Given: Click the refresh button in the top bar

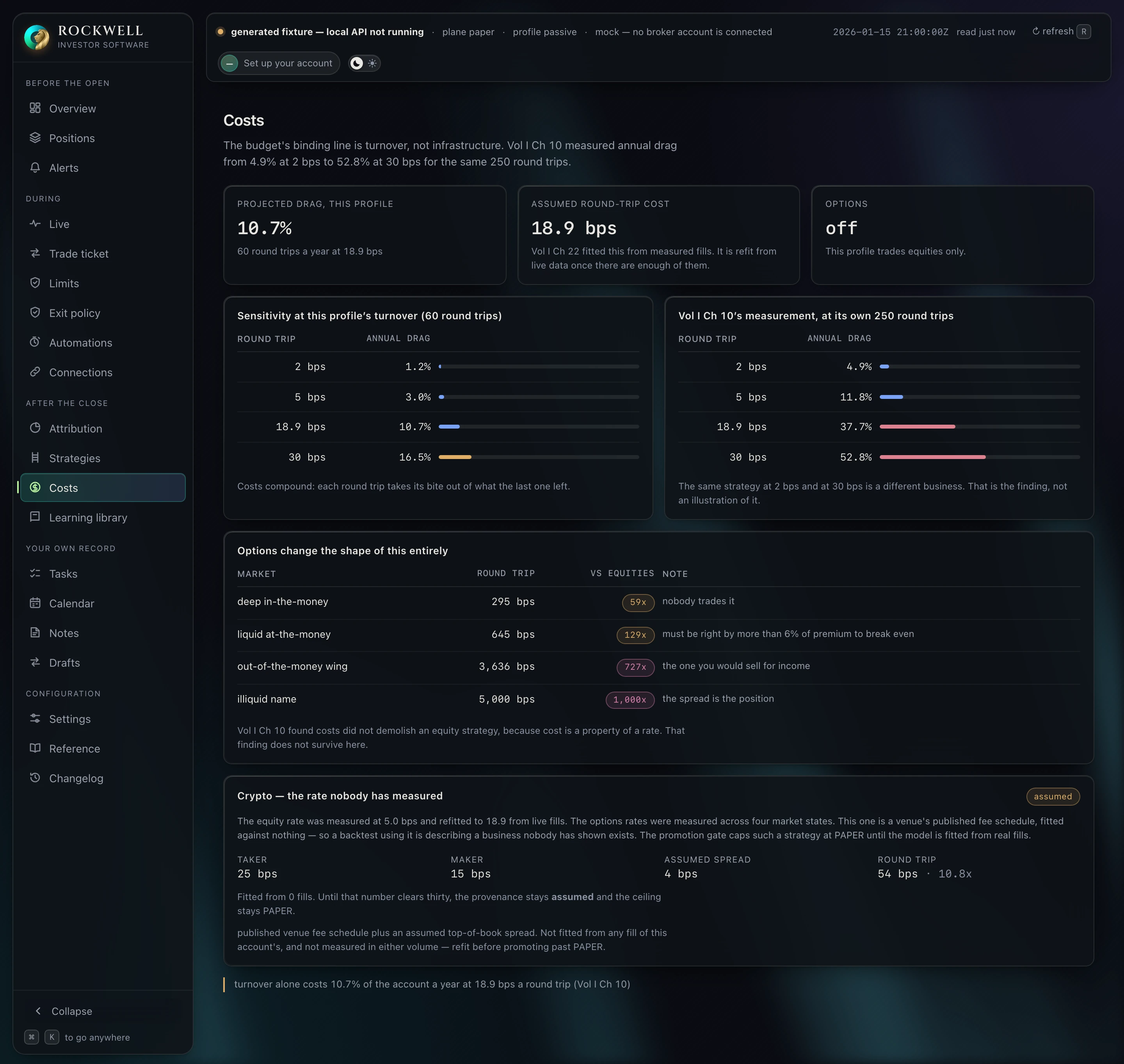Looking at the screenshot, I should 1060,31.
